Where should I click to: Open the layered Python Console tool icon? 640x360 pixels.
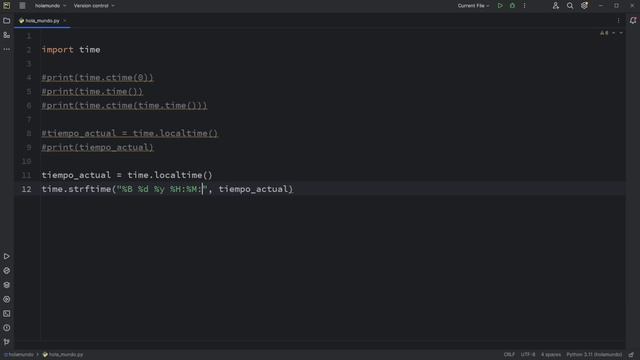coord(7,285)
